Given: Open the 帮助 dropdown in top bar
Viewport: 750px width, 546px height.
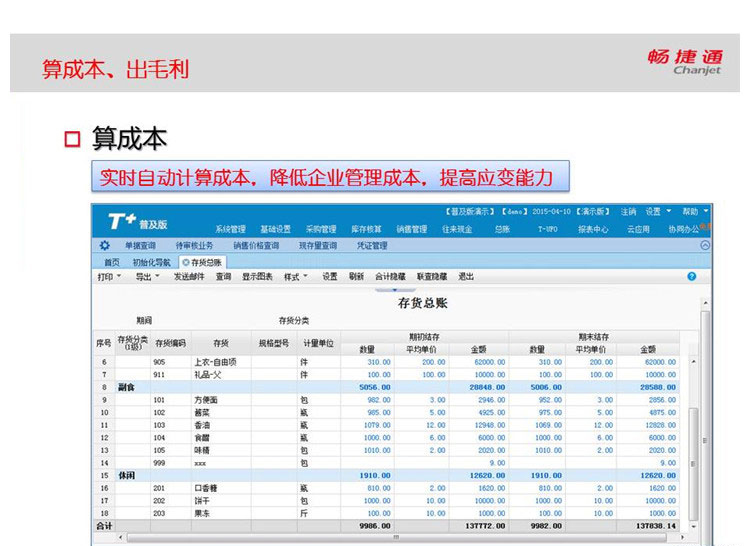Looking at the screenshot, I should tap(695, 211).
